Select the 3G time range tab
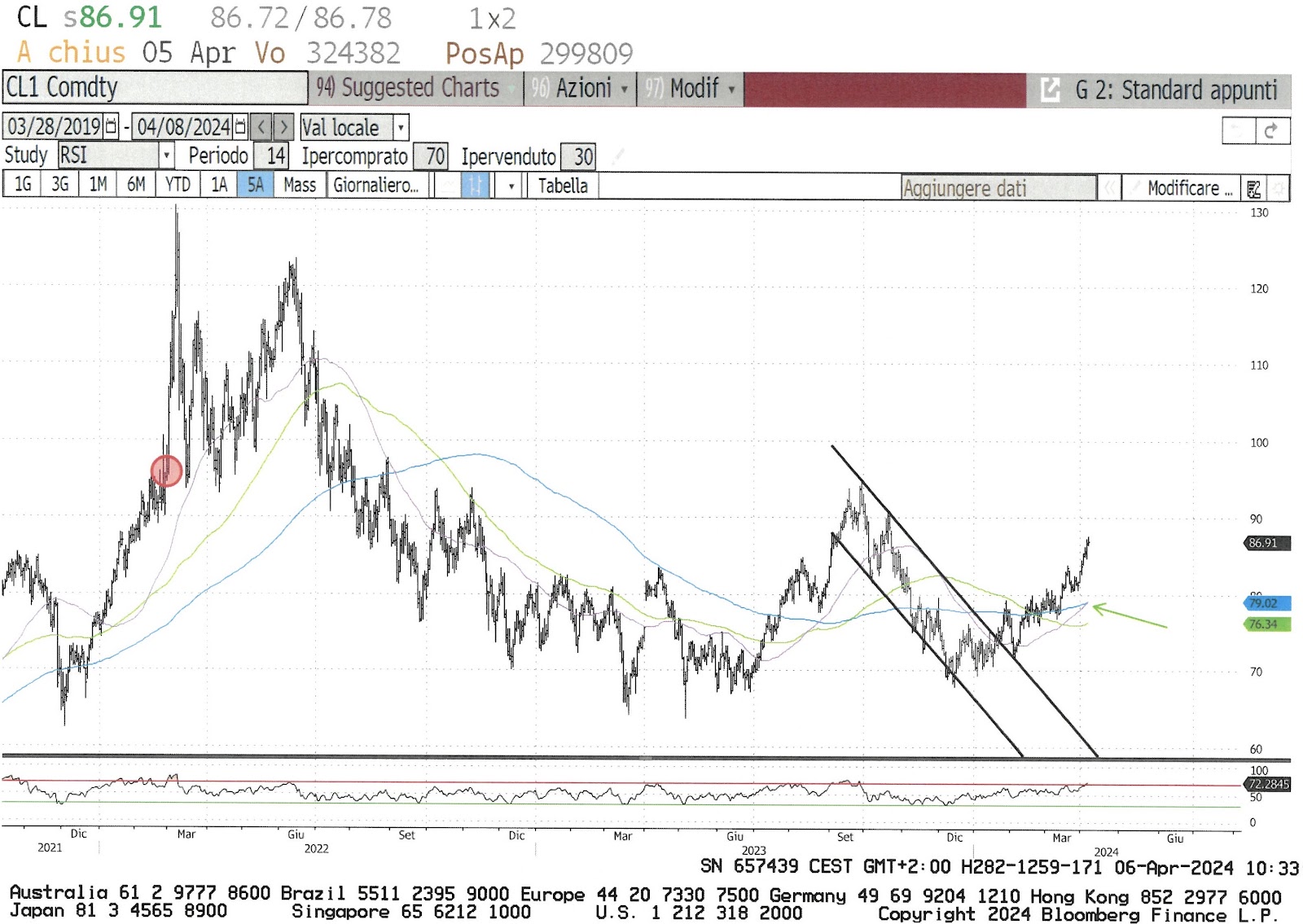 point(60,185)
